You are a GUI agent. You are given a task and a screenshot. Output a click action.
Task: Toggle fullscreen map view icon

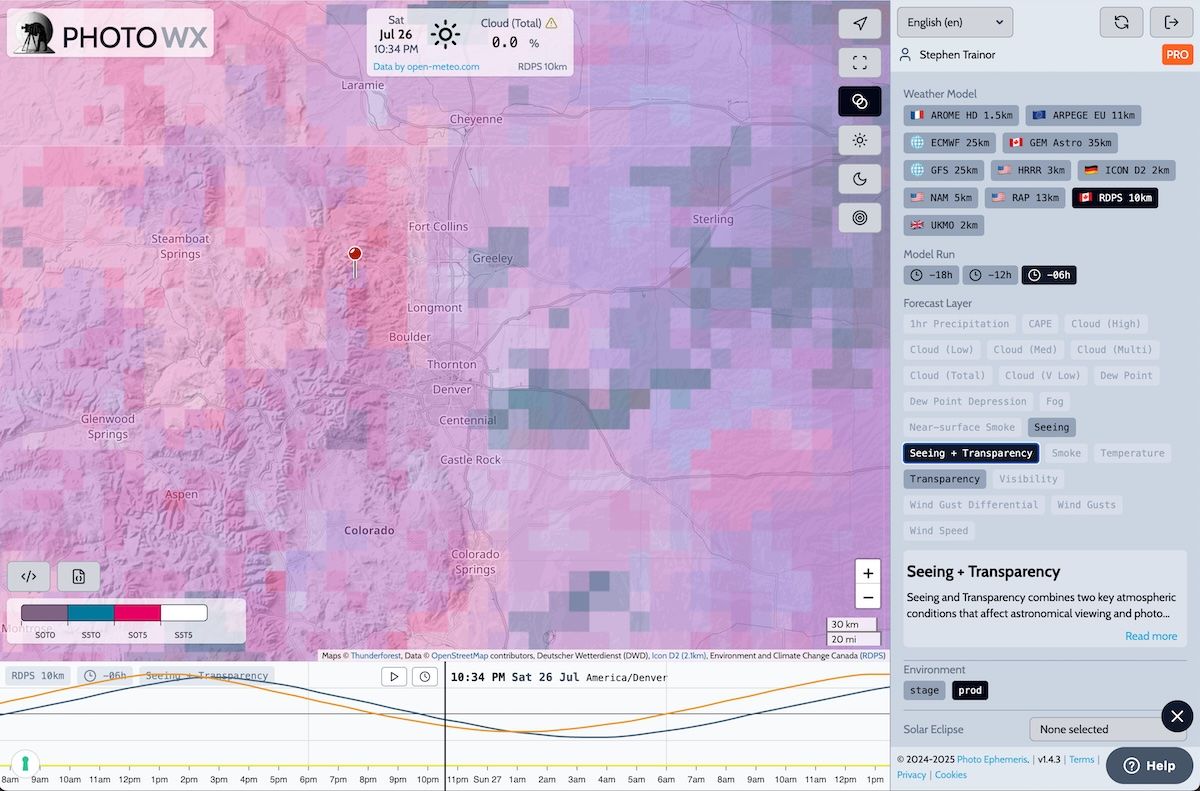[x=859, y=63]
